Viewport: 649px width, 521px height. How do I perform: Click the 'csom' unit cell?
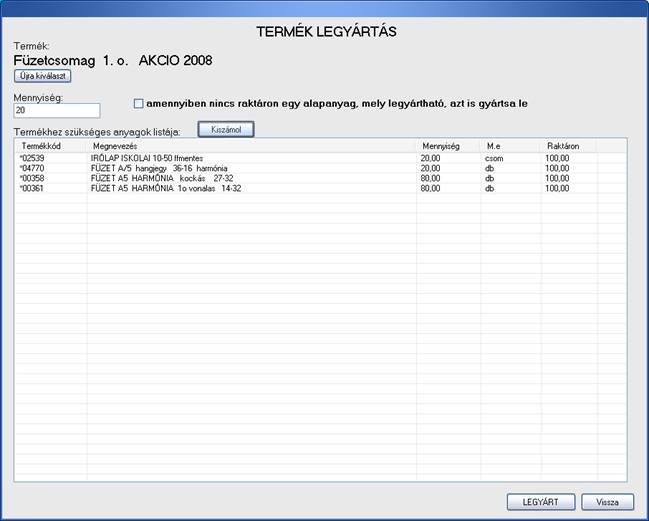[494, 158]
